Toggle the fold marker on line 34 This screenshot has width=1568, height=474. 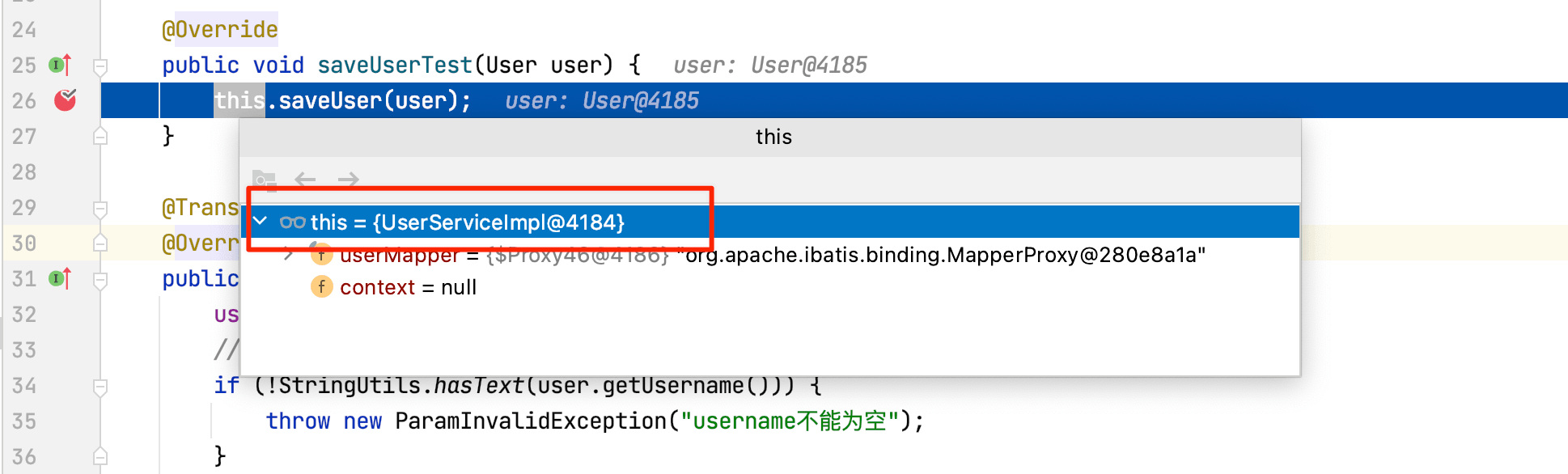coord(100,387)
